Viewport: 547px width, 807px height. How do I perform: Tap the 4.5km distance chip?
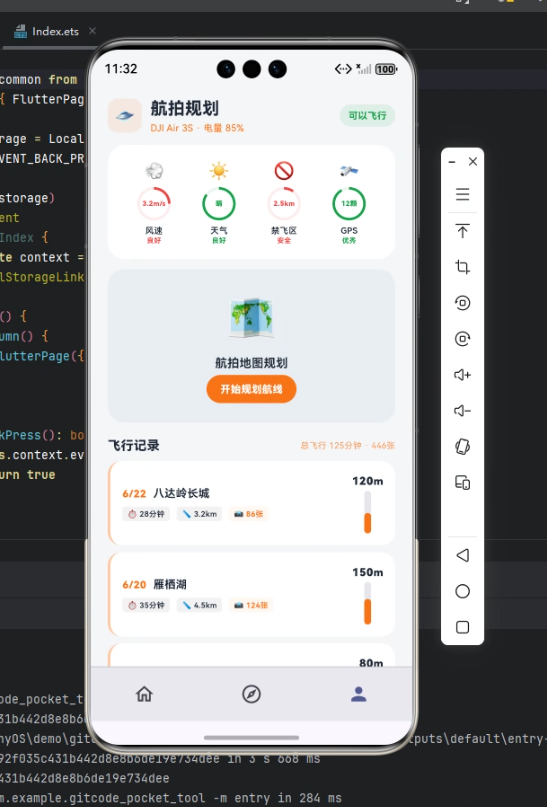199,605
